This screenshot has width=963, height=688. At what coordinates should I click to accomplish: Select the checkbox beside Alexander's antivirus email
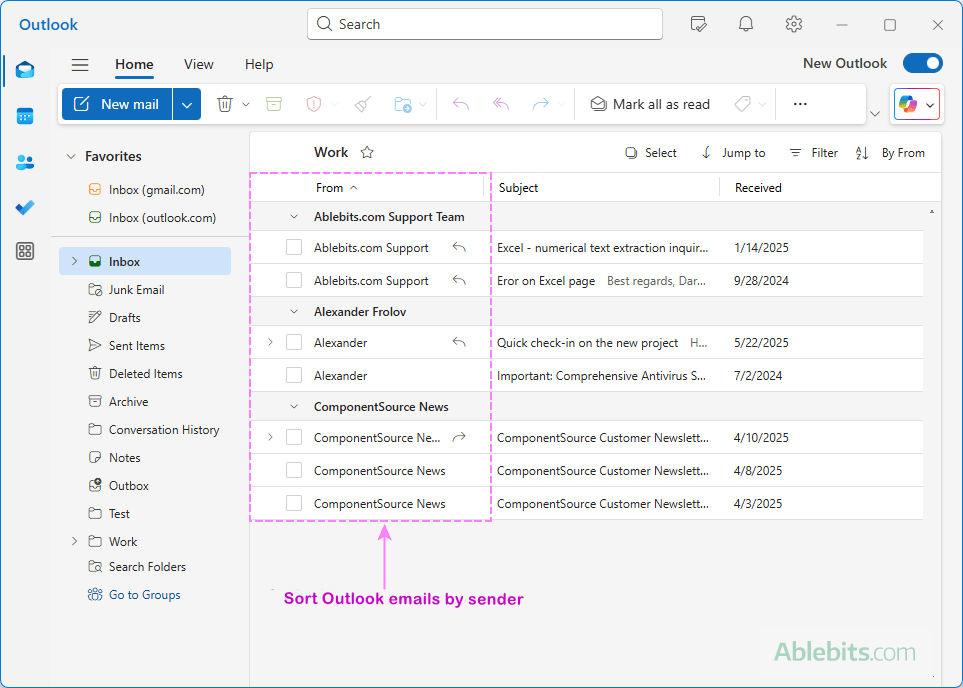pos(293,374)
